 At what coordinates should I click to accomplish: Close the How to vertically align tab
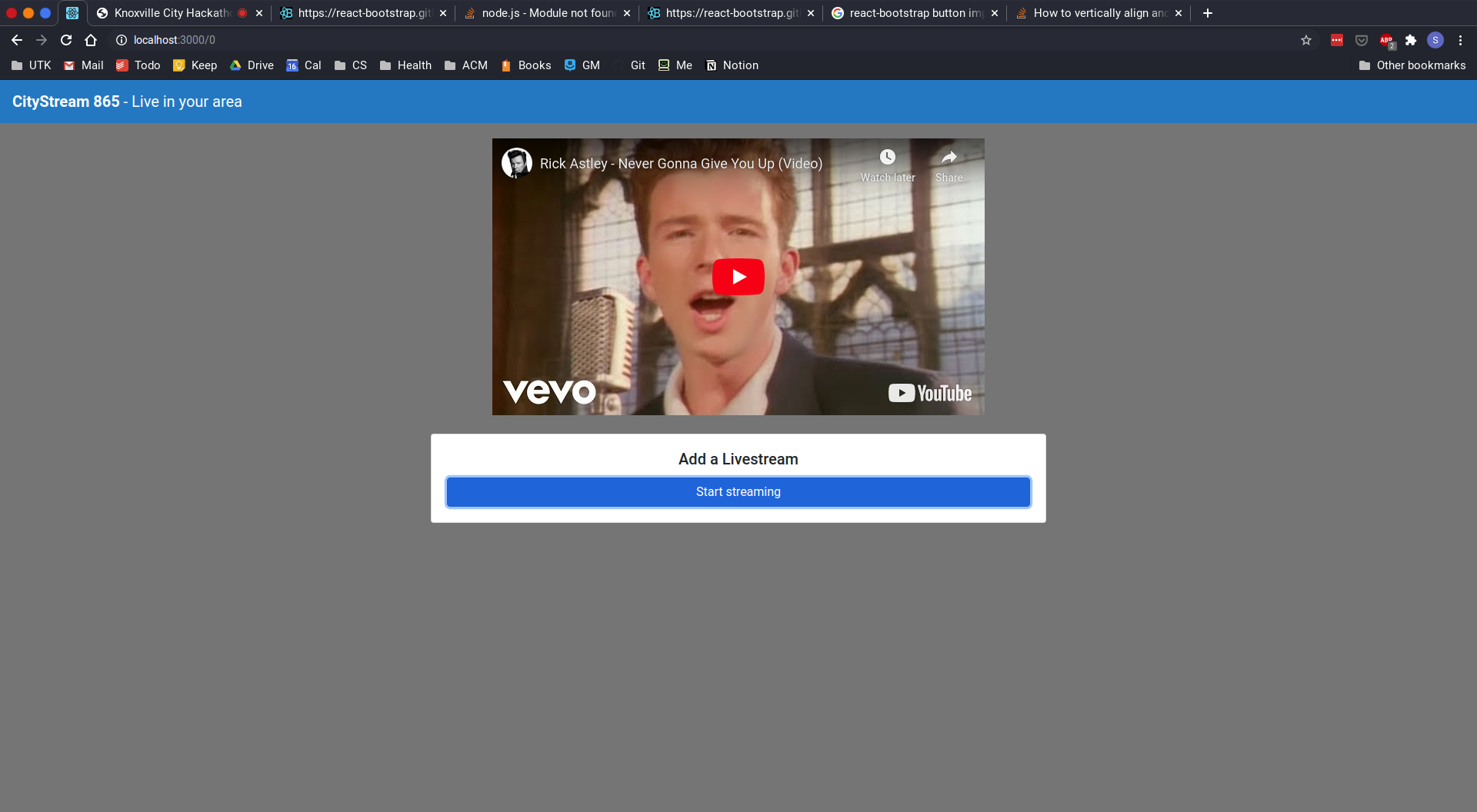pyautogui.click(x=1179, y=13)
